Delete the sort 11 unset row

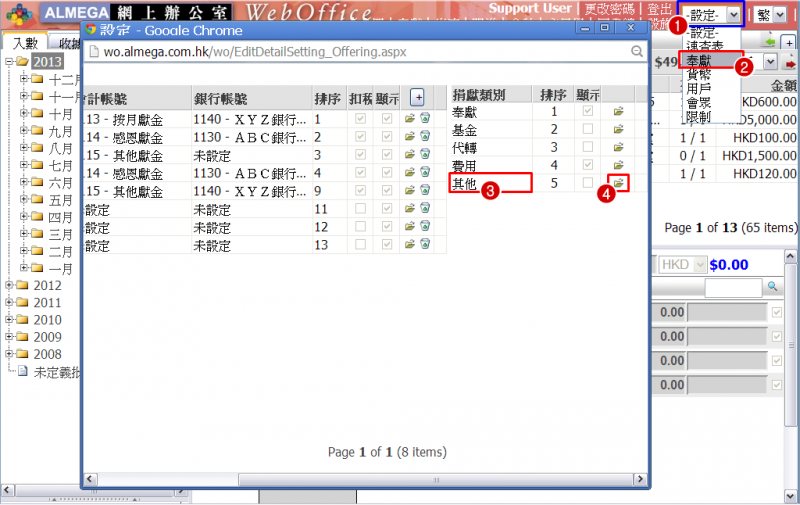425,208
